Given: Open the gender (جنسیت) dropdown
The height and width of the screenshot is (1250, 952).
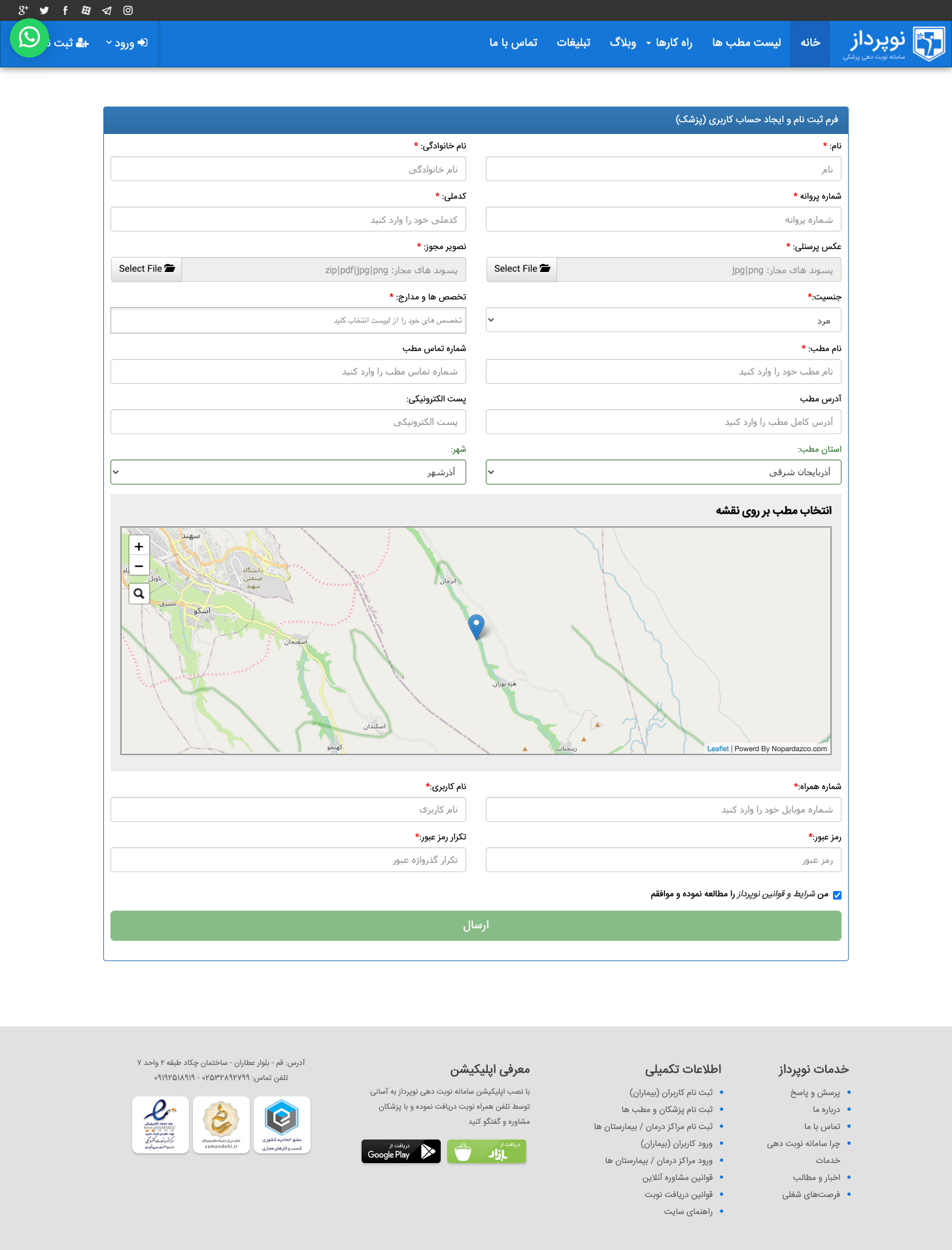Looking at the screenshot, I should [663, 320].
